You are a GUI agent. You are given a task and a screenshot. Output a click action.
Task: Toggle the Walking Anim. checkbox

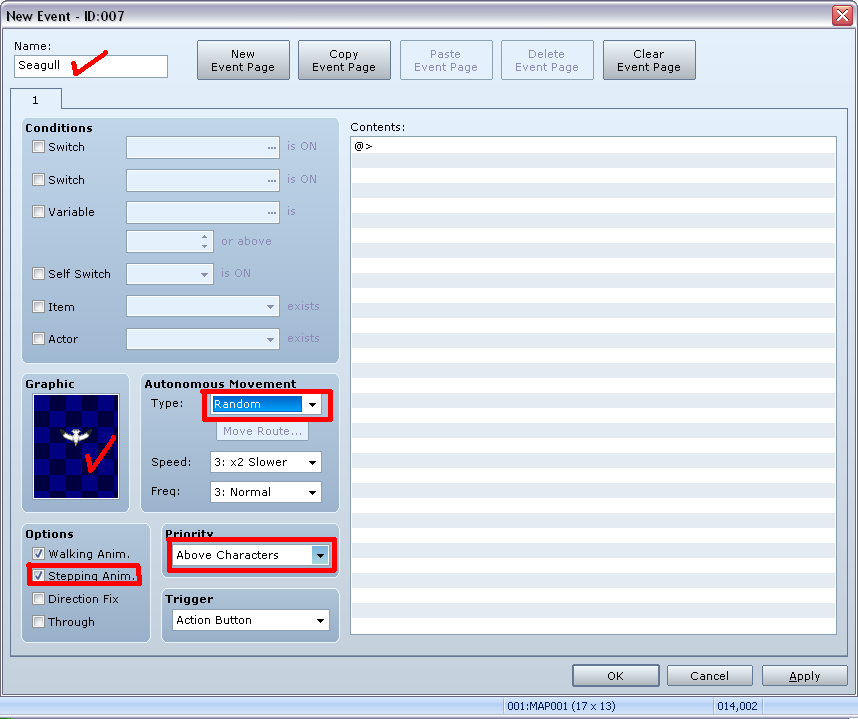[x=38, y=554]
